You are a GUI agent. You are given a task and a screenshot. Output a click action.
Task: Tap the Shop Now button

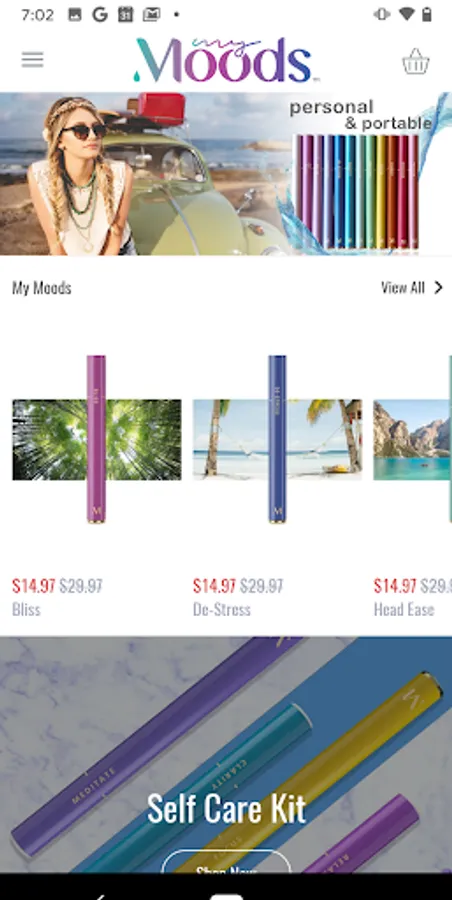click(x=226, y=864)
